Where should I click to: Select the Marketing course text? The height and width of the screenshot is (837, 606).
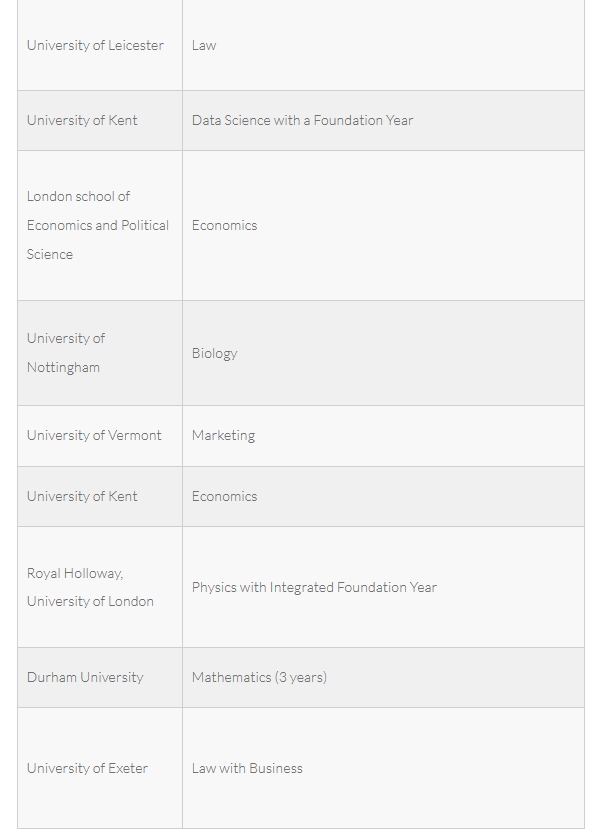[x=223, y=436]
